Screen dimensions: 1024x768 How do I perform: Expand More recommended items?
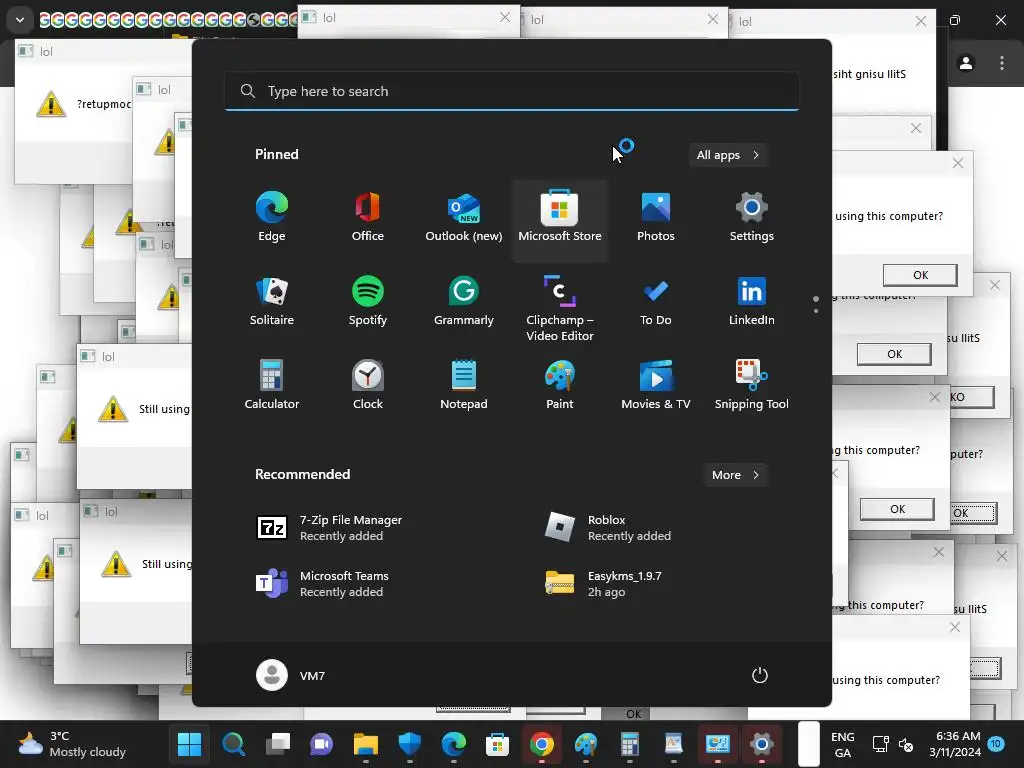click(736, 475)
